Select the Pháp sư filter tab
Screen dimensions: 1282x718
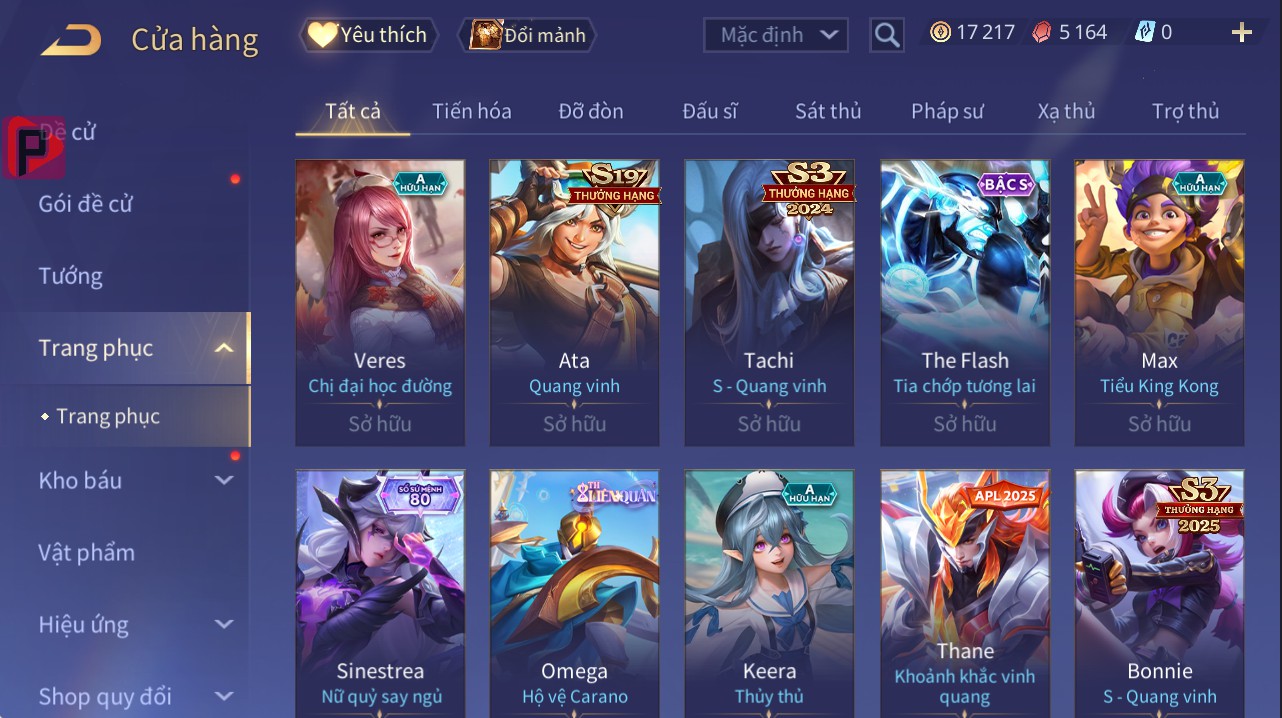point(947,111)
